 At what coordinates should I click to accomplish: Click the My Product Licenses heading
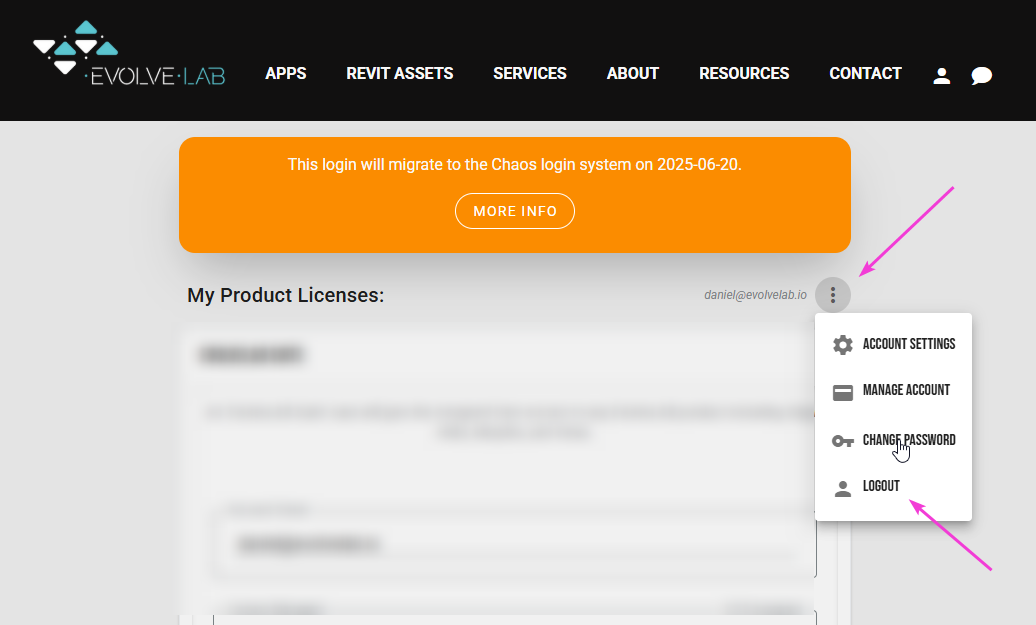coord(285,295)
